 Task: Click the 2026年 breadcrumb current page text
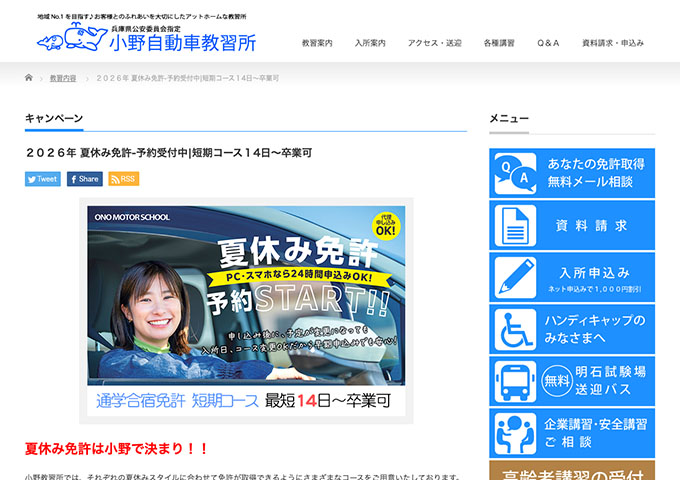pos(187,78)
